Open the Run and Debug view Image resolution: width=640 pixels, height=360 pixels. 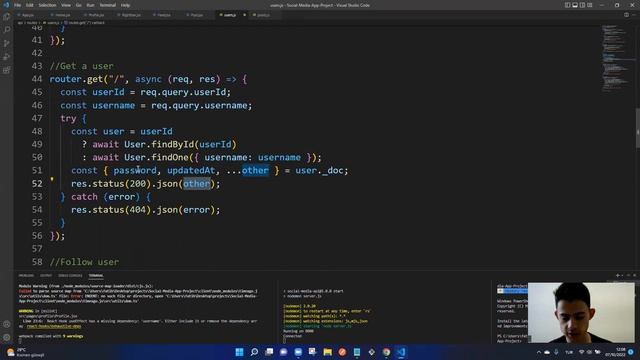coord(7,57)
